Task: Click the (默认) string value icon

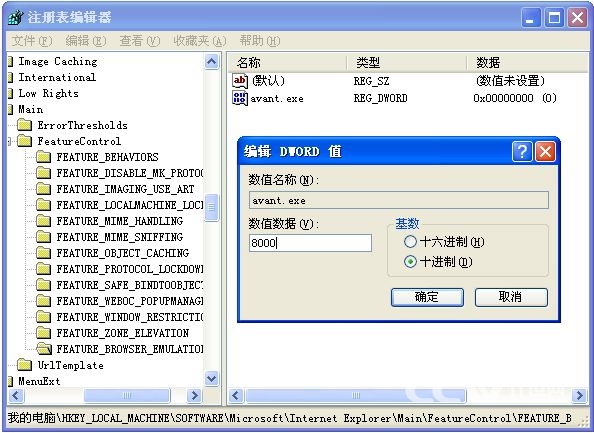Action: click(240, 80)
